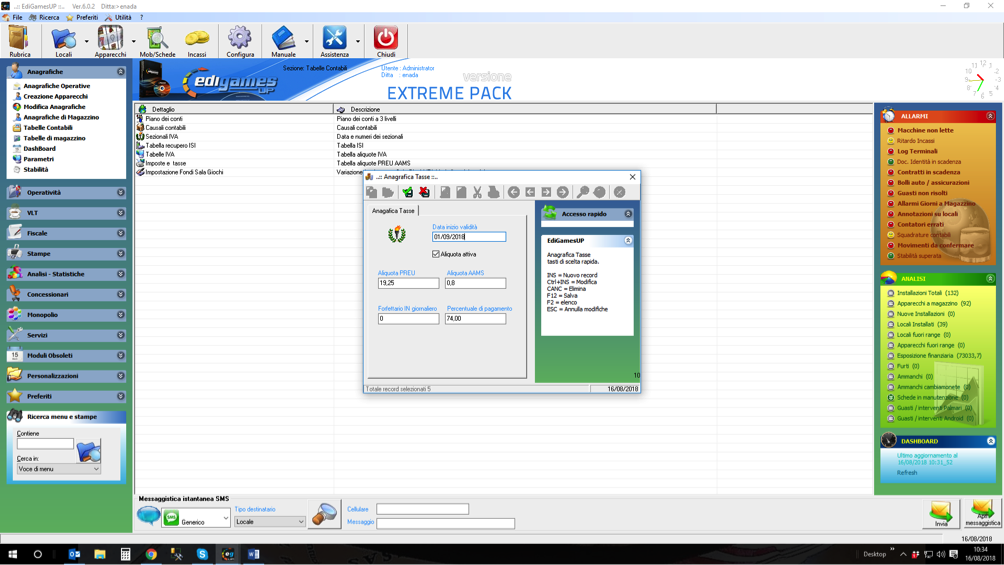
Task: Select the Anagafica Tasse tab
Action: 393,211
